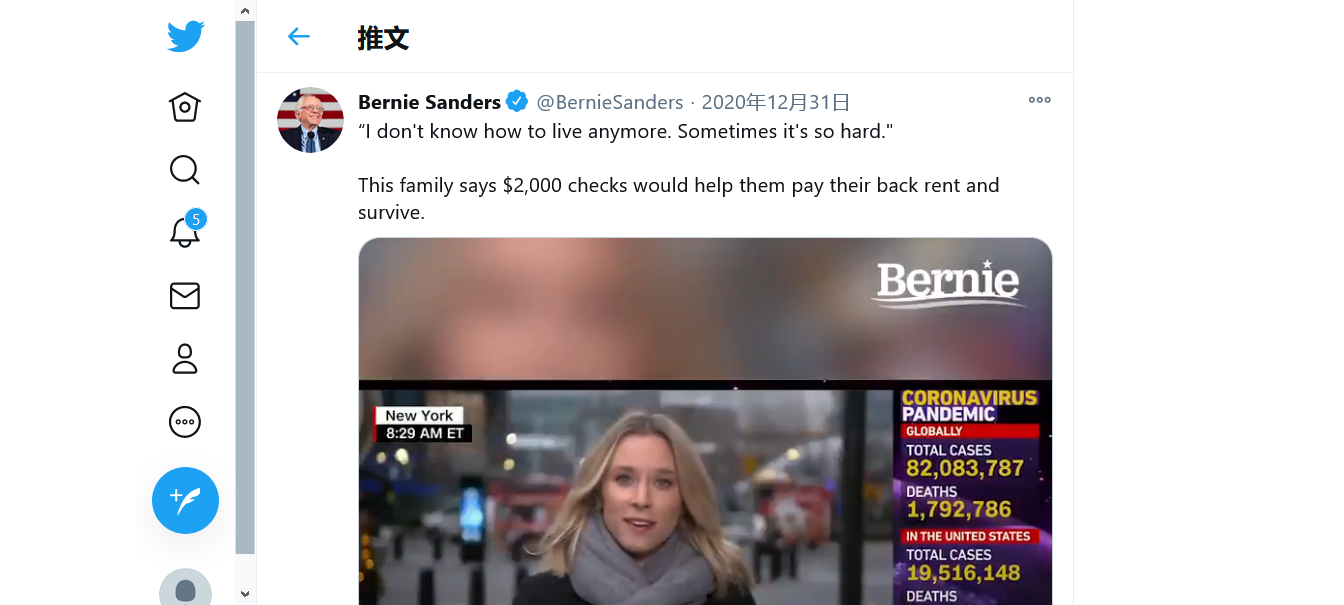Click scrollbar up arrow in sidebar

245,10
